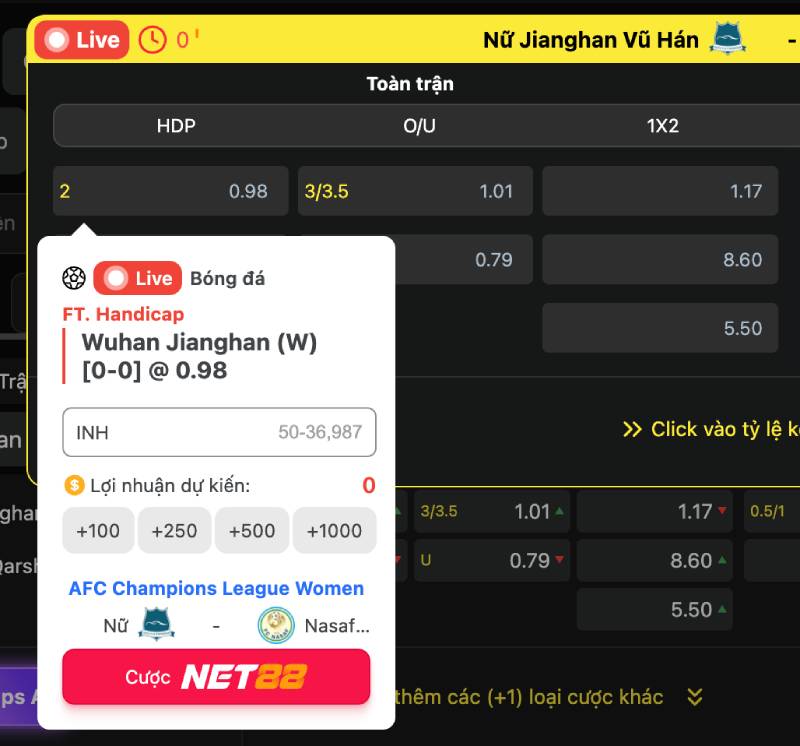Screen dimensions: 800x746
Task: Click the double arrow before Click vào tỷ lệ
Action: coord(632,430)
